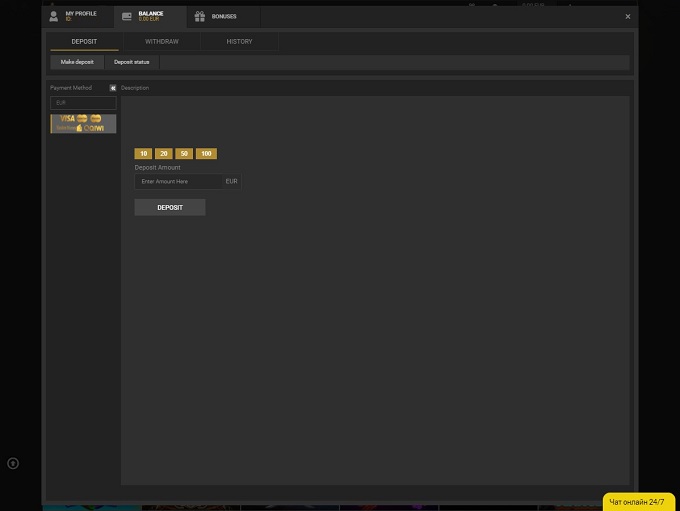Switch to the Withdraw tab

point(161,42)
